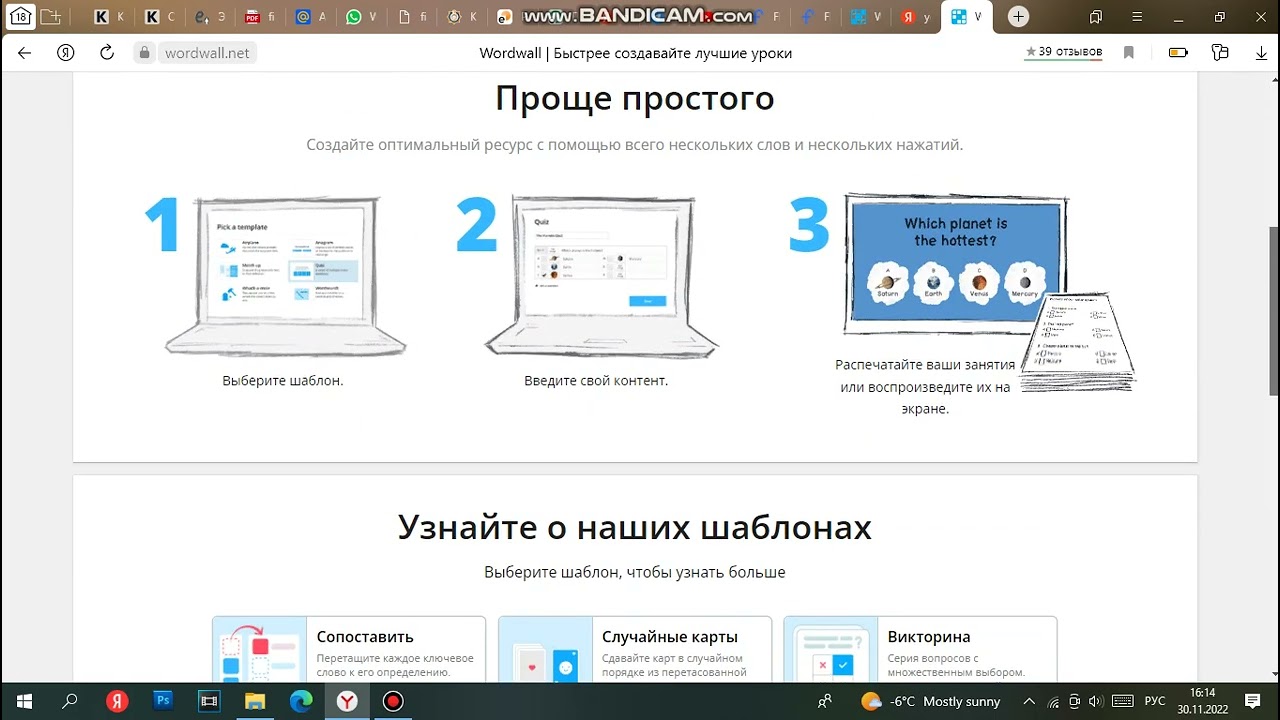Open the downloads arrow icon
The image size is (1280, 720).
click(1261, 53)
